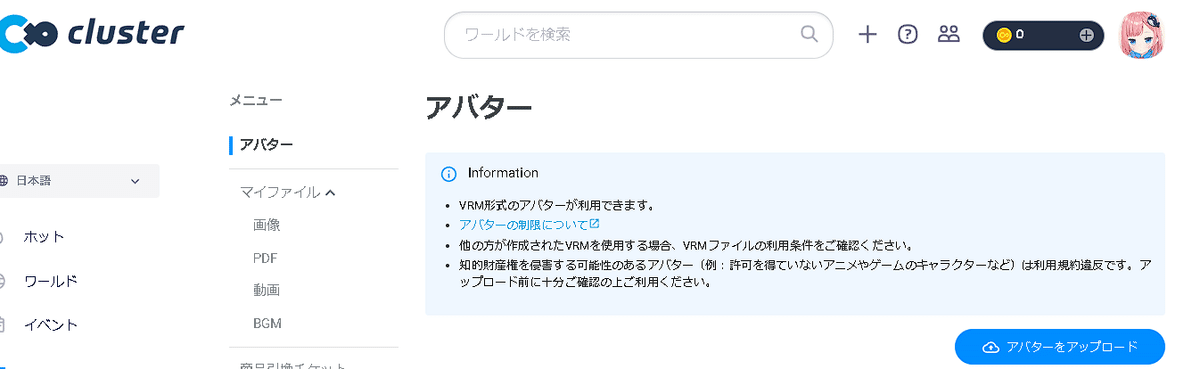Click the globe language icon
The image size is (1200, 369).
pos(4,181)
